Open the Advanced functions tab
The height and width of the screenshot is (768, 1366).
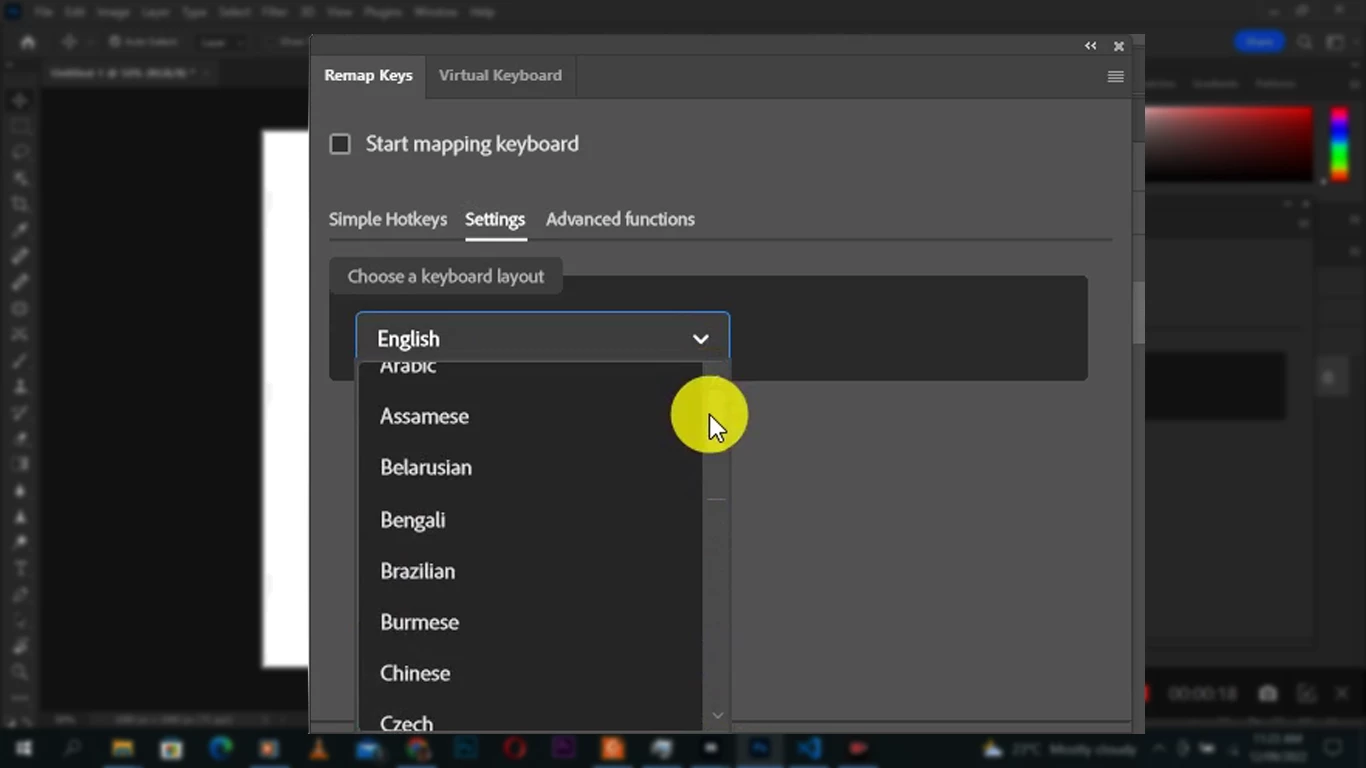(620, 219)
